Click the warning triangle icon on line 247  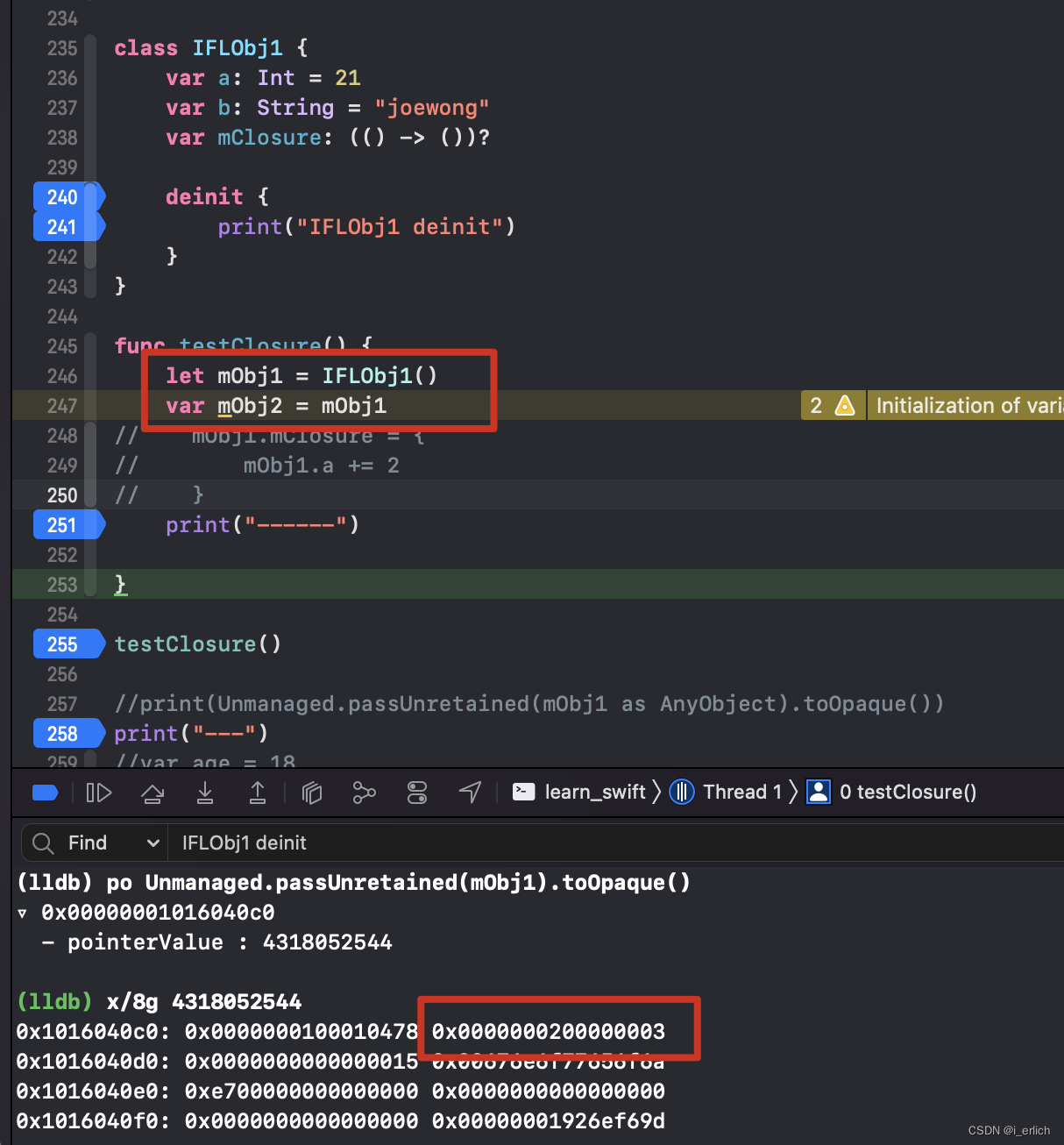point(845,405)
